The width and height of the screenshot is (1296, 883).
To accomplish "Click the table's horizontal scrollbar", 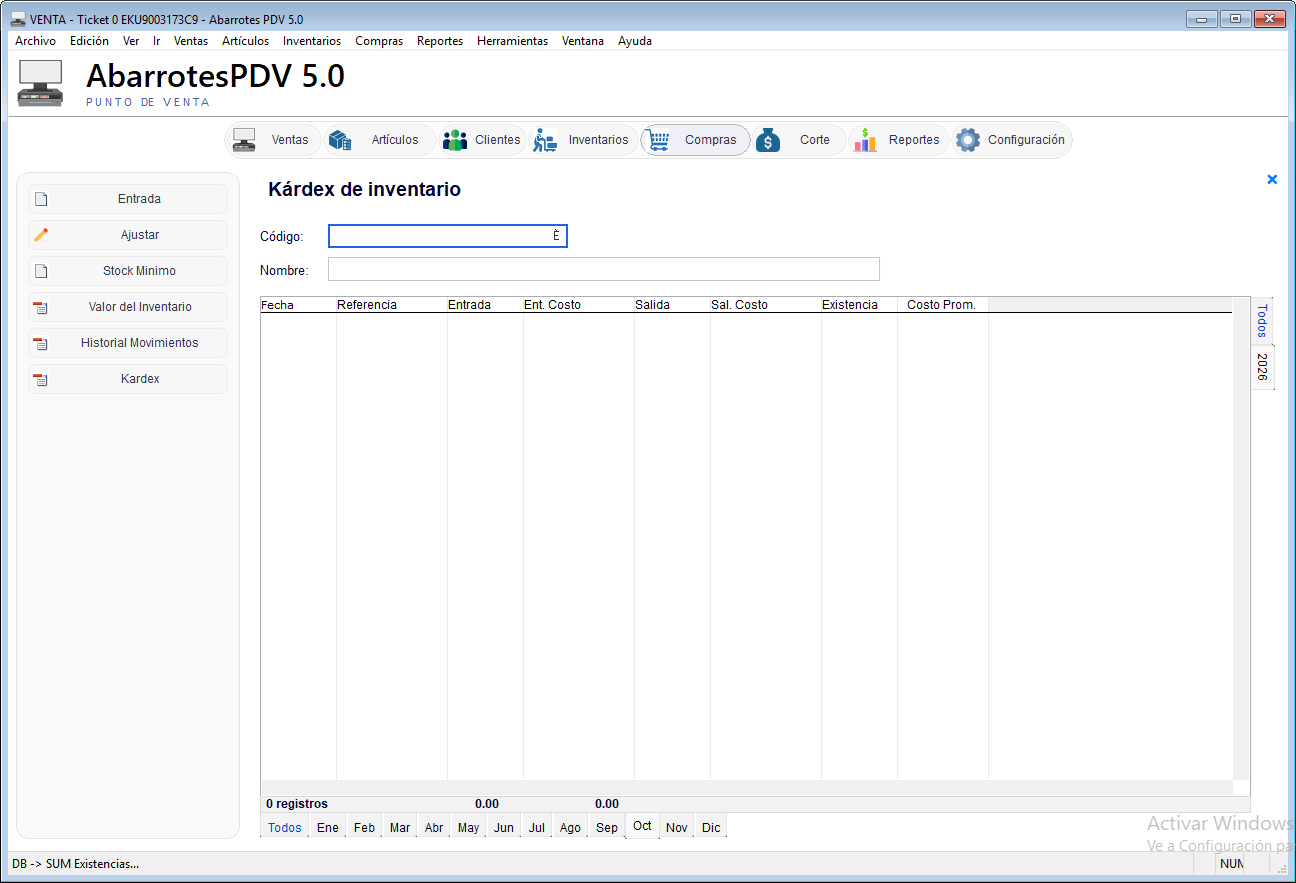I will [x=747, y=788].
